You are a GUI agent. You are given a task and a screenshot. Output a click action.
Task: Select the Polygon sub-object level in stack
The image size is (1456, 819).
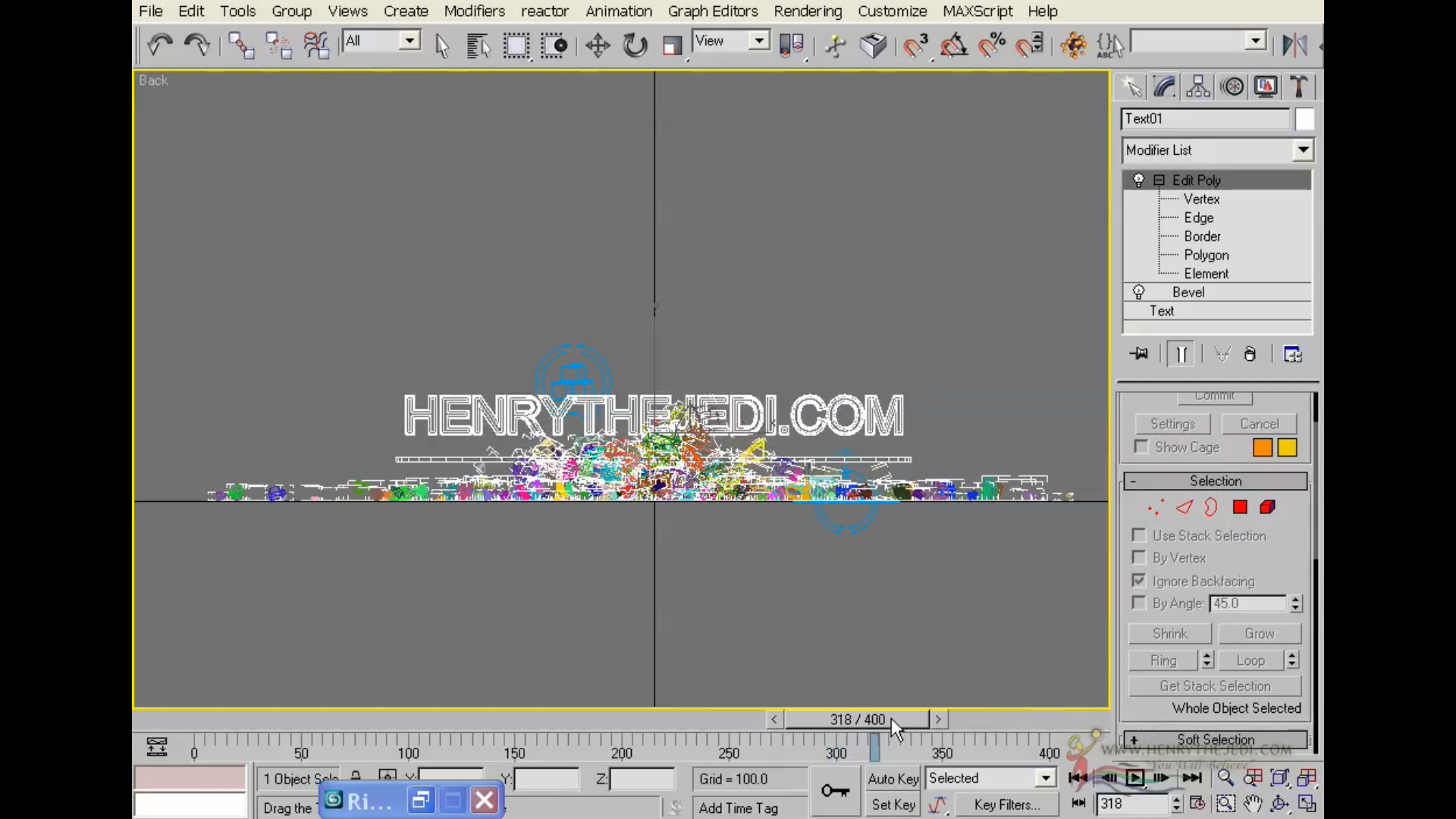tap(1206, 255)
